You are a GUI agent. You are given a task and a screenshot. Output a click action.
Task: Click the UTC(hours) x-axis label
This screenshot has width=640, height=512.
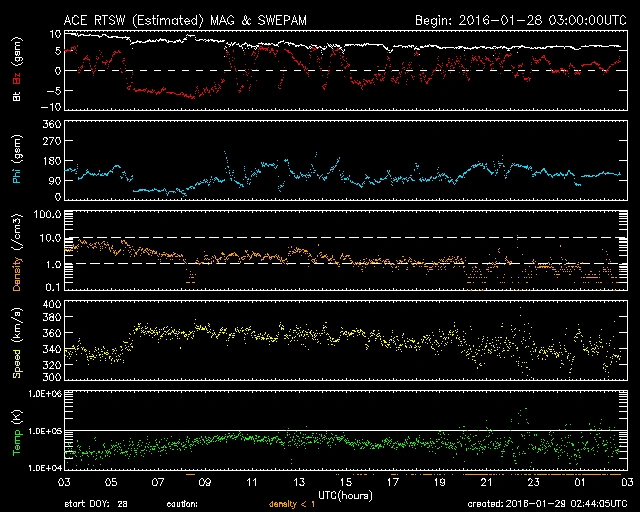click(x=345, y=494)
